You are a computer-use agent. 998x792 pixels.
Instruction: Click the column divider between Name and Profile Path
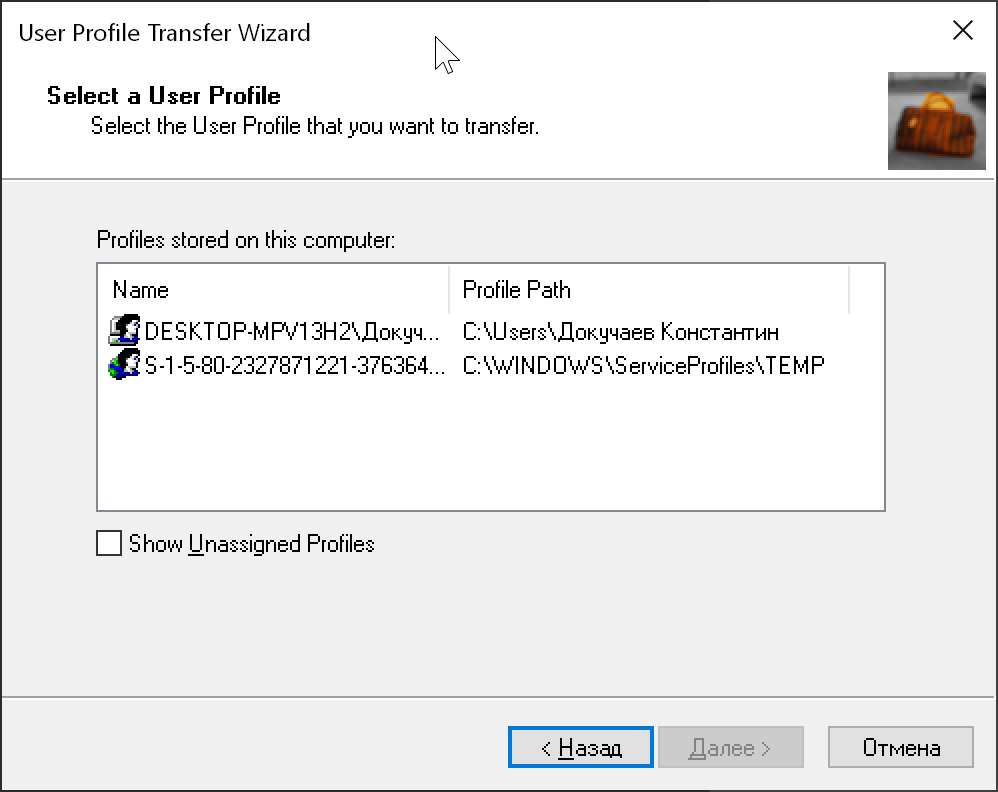coord(449,290)
